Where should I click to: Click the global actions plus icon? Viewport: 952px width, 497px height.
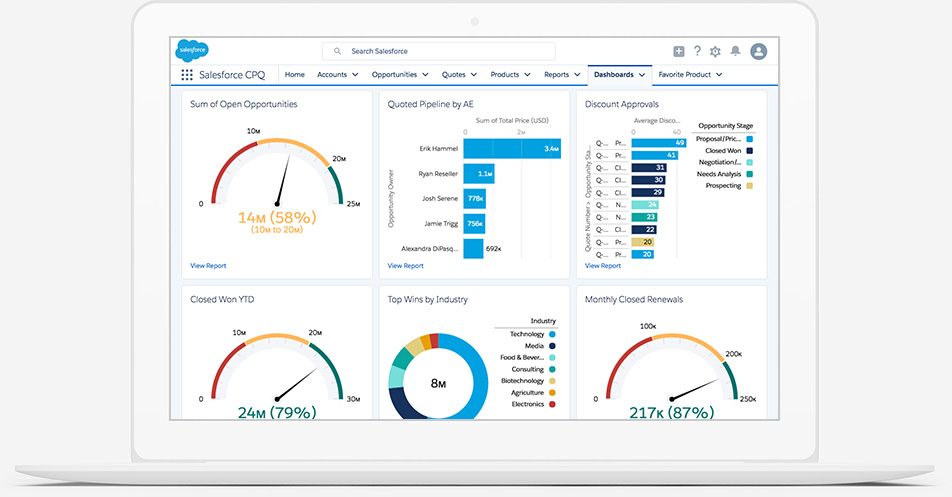coord(679,52)
